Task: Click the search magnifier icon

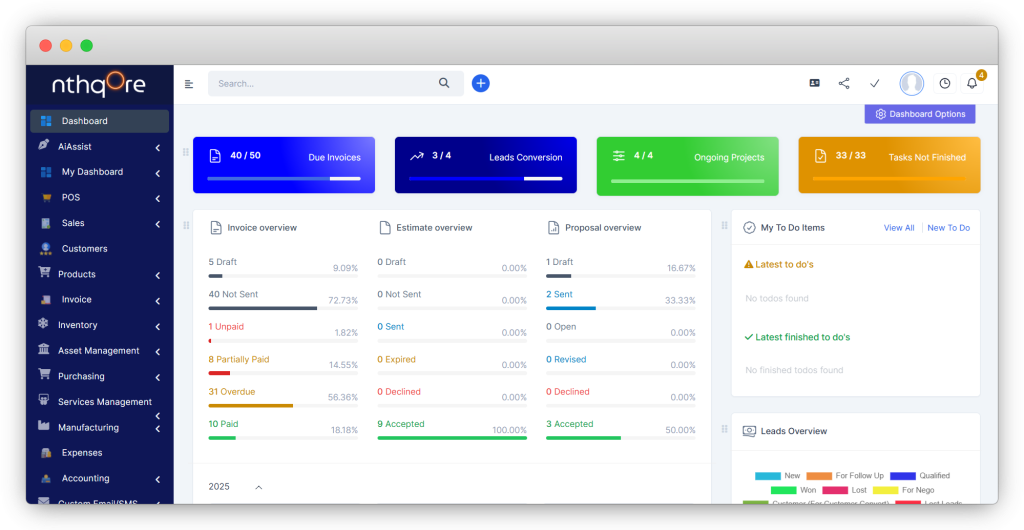Action: click(444, 83)
